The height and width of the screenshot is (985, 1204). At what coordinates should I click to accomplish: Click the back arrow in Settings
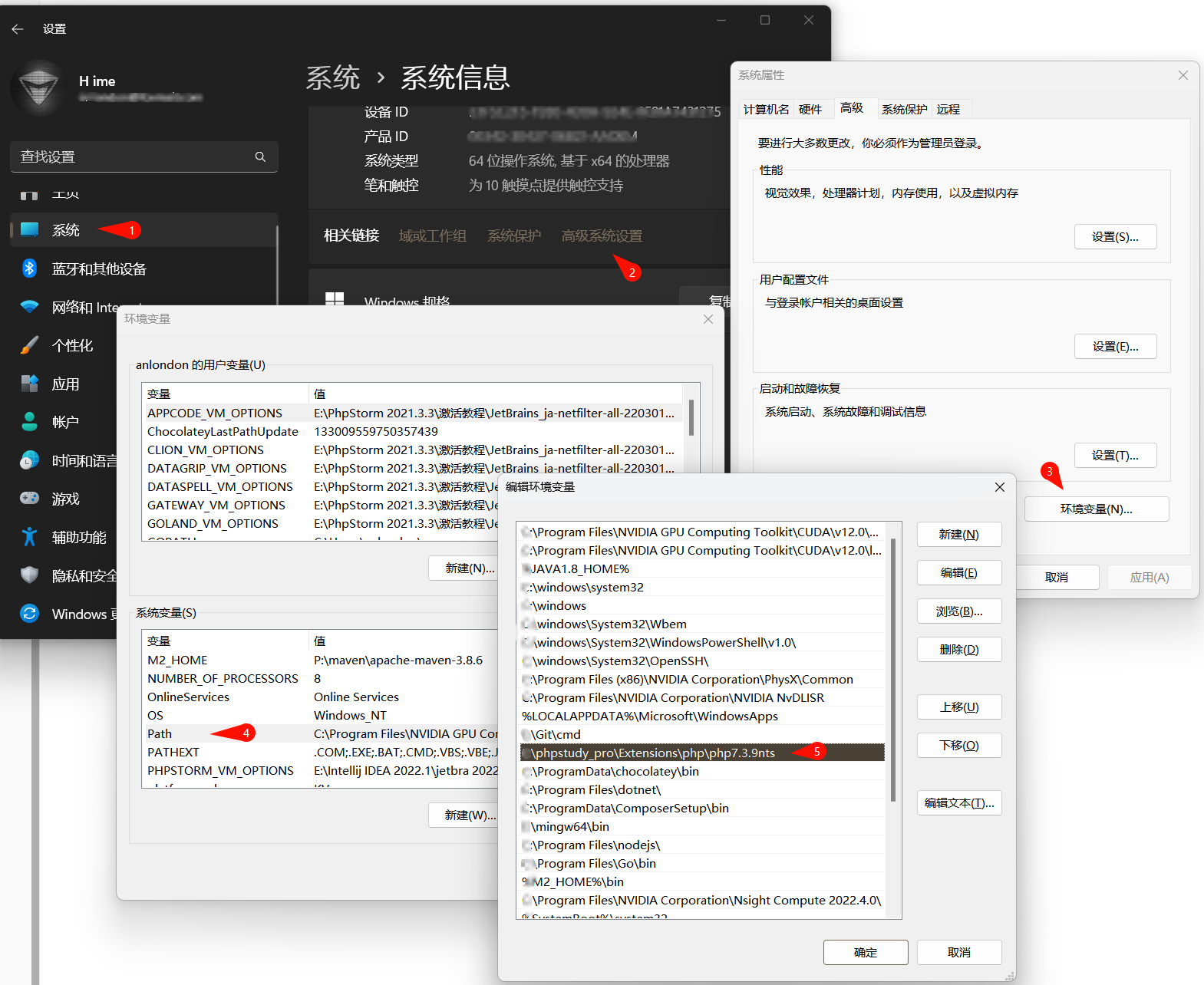click(18, 29)
